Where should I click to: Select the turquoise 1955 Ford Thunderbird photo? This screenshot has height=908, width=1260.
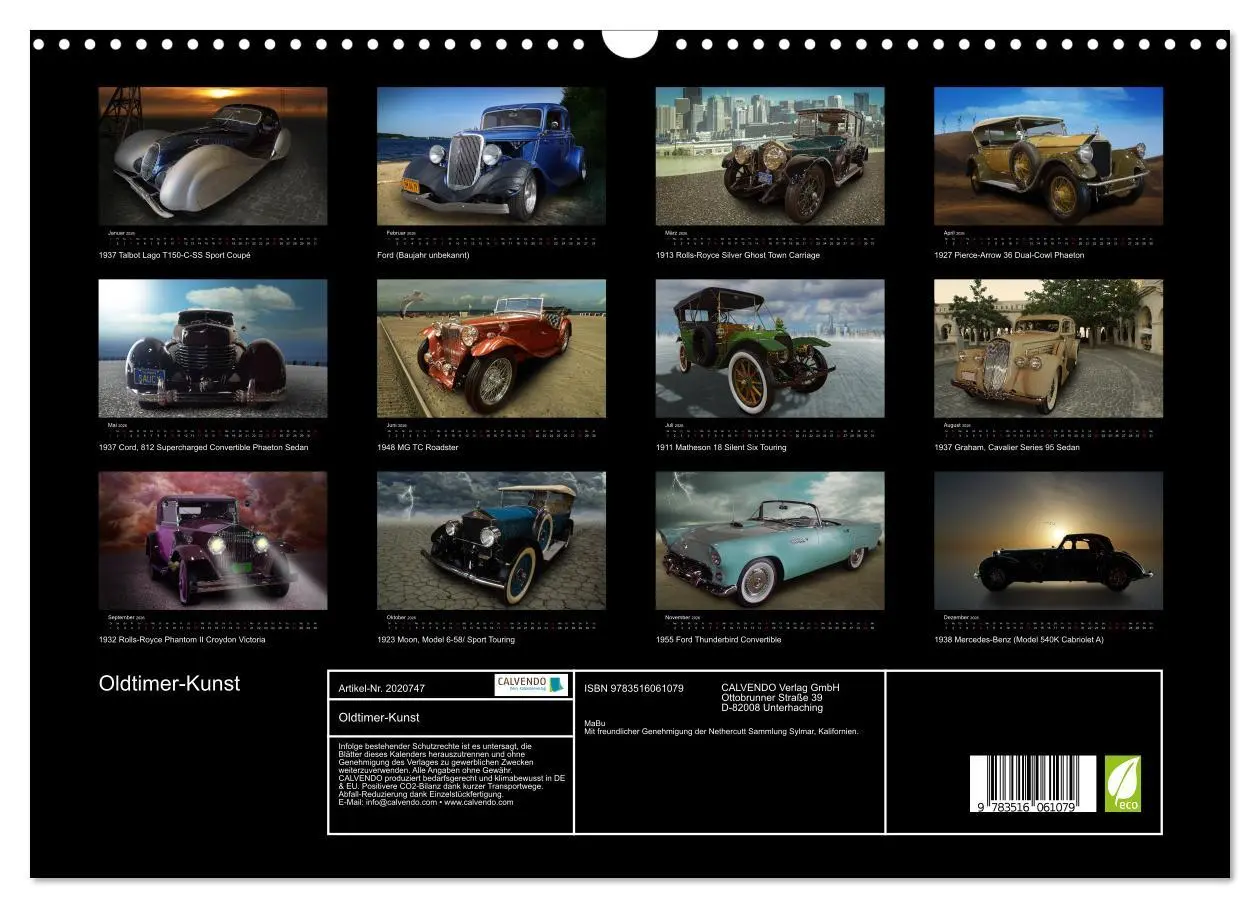click(x=770, y=541)
